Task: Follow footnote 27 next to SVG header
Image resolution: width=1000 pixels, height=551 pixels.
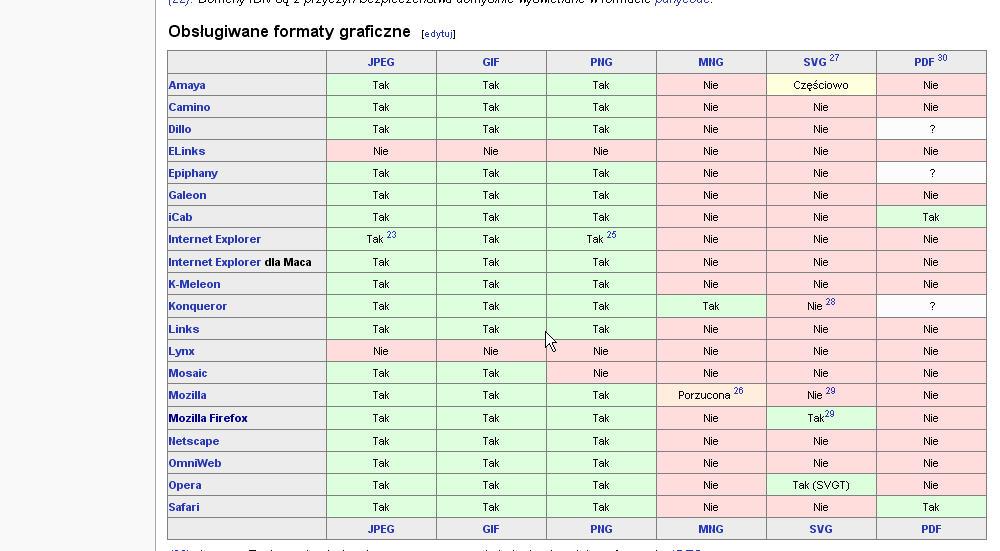Action: click(834, 57)
